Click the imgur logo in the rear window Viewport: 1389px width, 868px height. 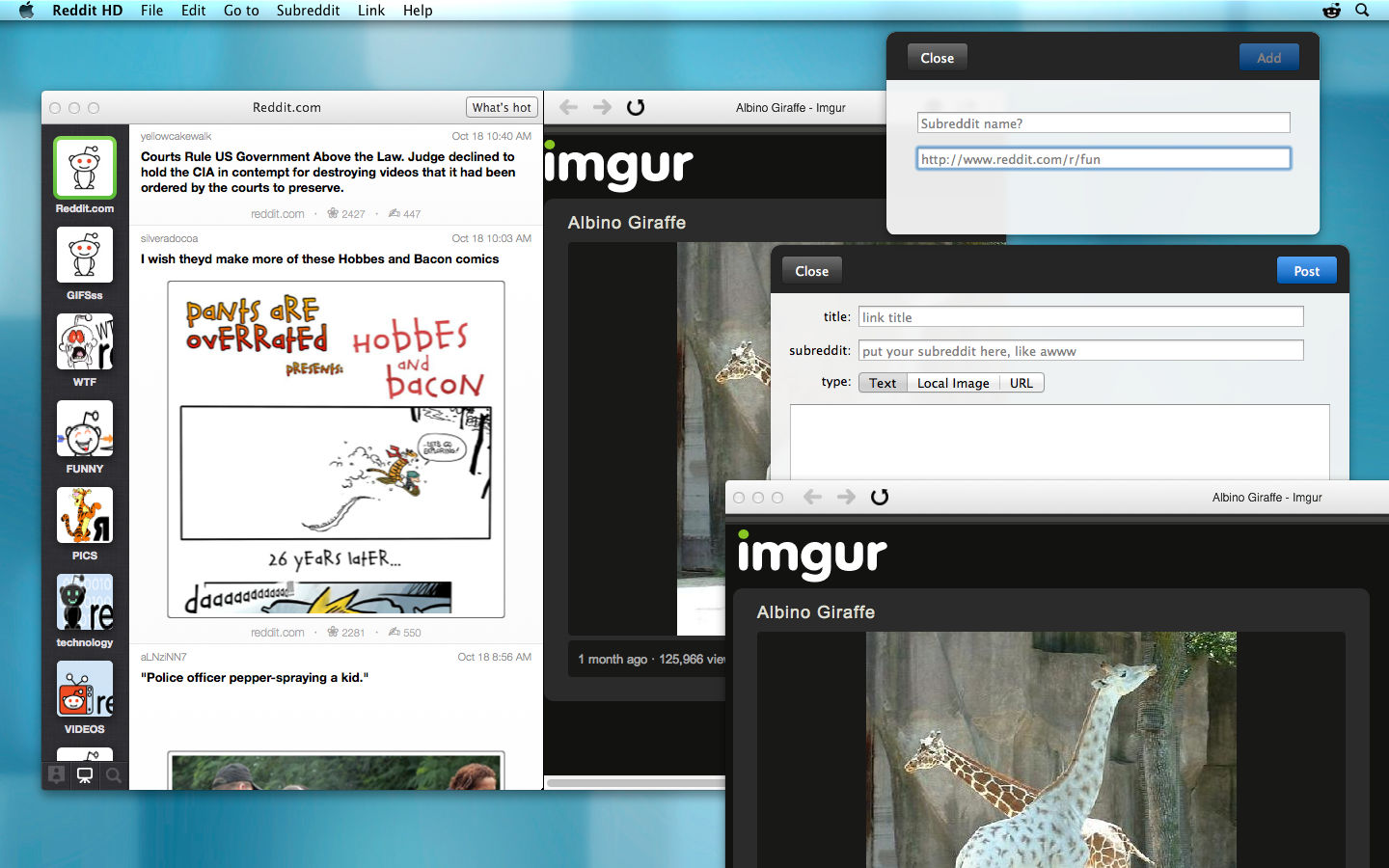(x=618, y=165)
